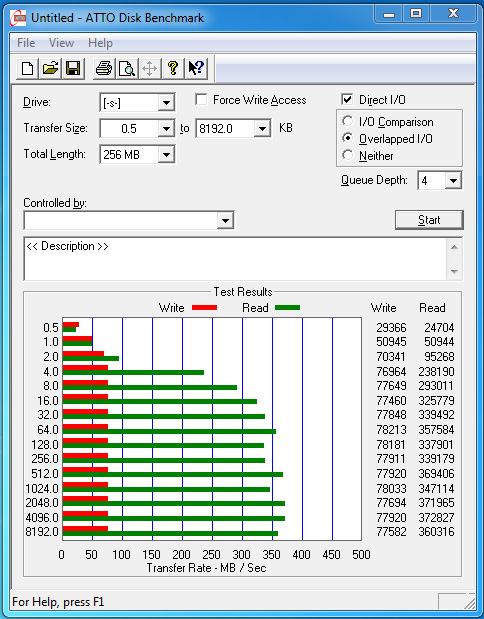Click the green read bar for 512.0 row
Screen dimensions: 484x619
click(x=173, y=475)
